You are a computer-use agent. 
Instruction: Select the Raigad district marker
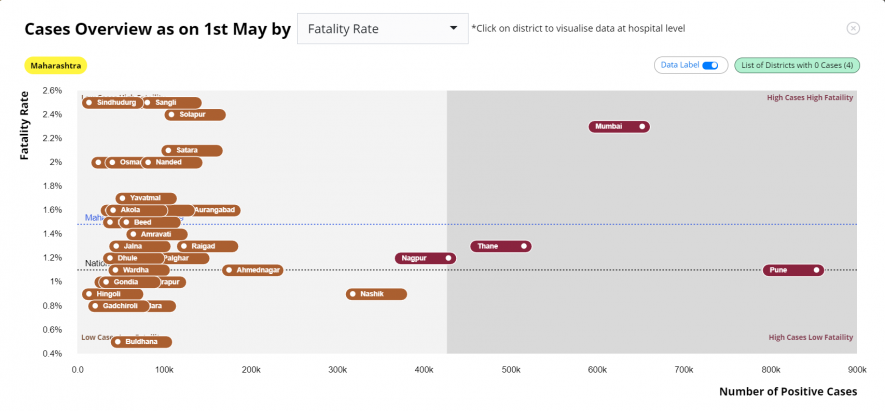(183, 246)
